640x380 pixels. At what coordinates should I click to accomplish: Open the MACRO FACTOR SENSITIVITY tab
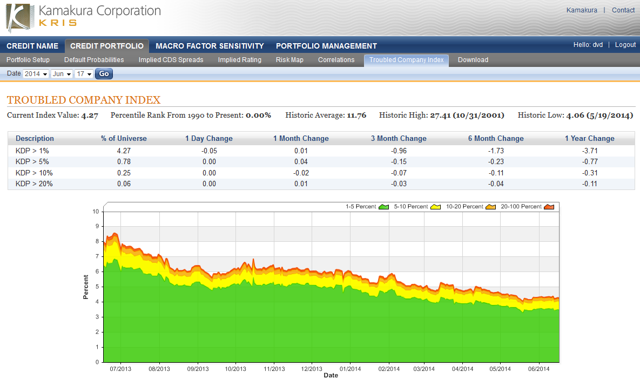pyautogui.click(x=210, y=46)
